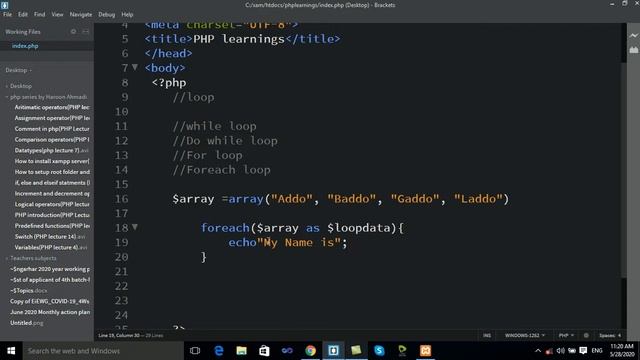Open volume control in system tray
This screenshot has height=360, width=640.
[560, 351]
